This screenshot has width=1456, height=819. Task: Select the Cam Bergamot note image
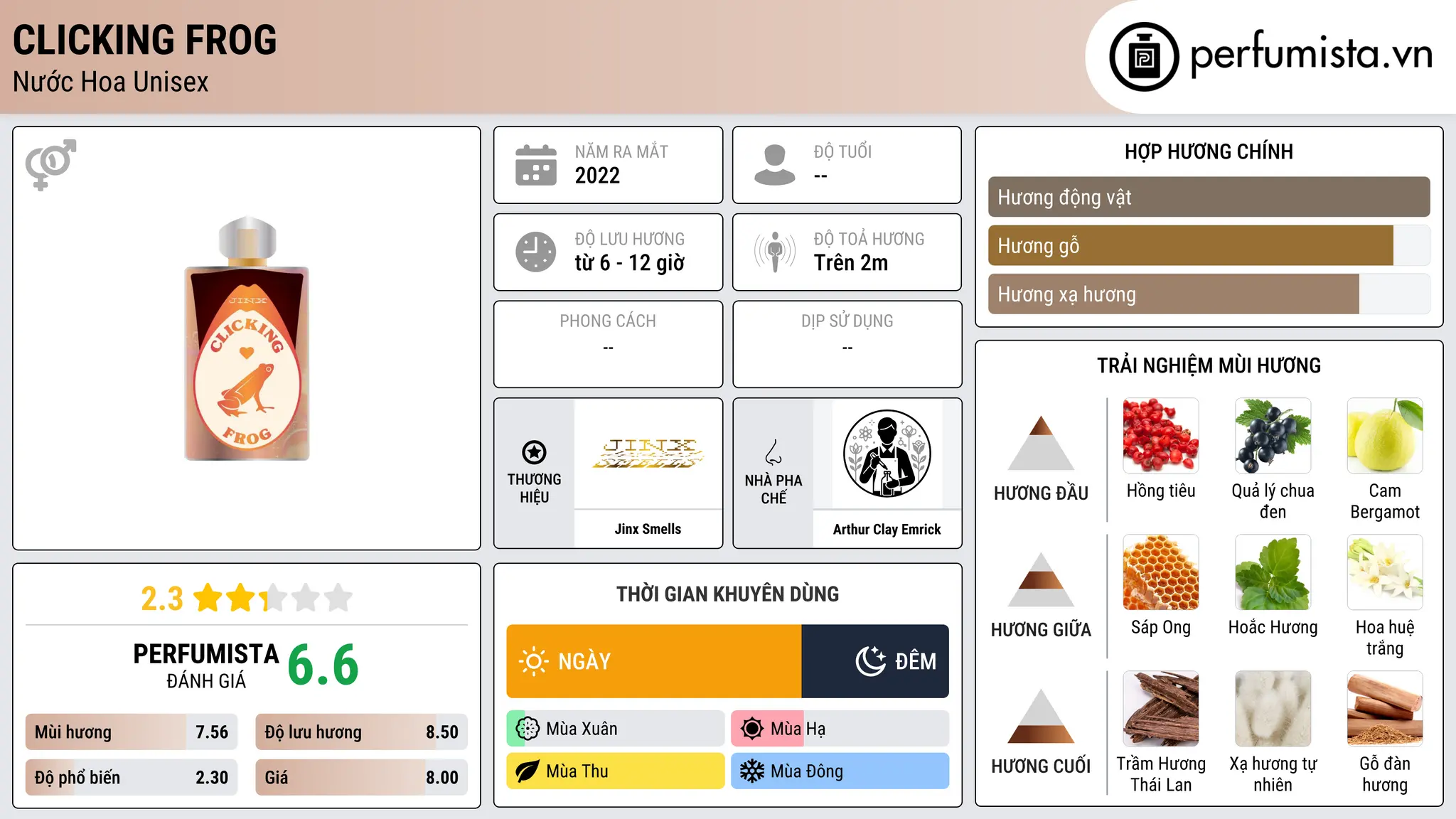click(x=1385, y=435)
